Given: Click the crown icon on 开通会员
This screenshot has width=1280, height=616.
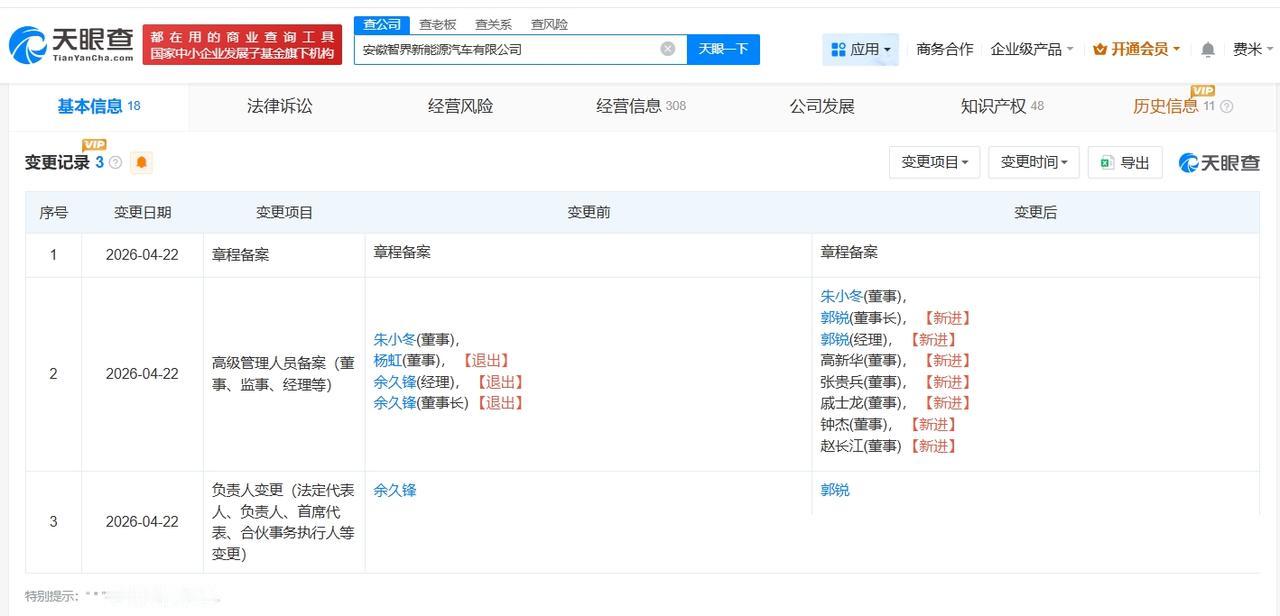Looking at the screenshot, I should click(1098, 48).
